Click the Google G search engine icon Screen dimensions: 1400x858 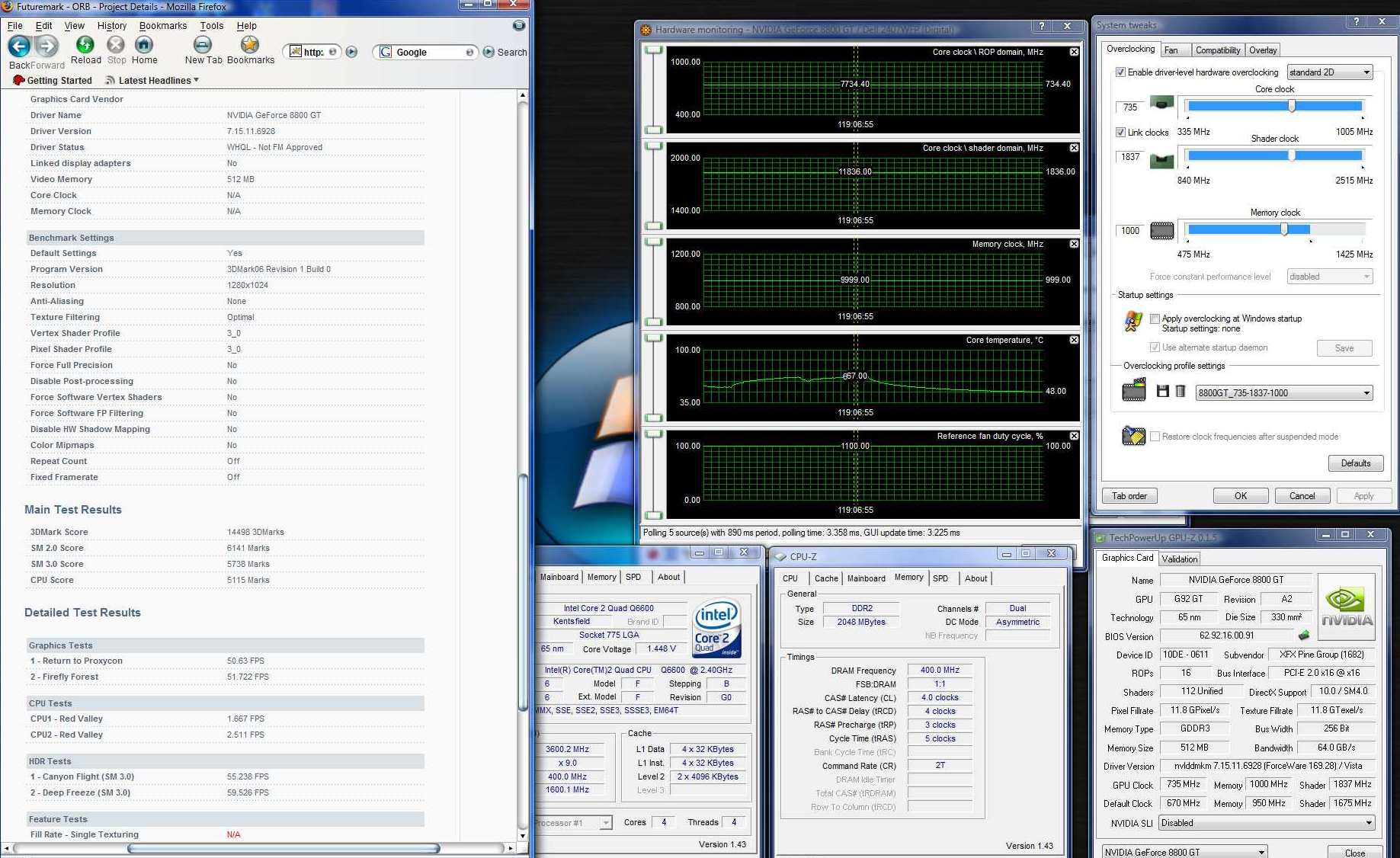[386, 52]
